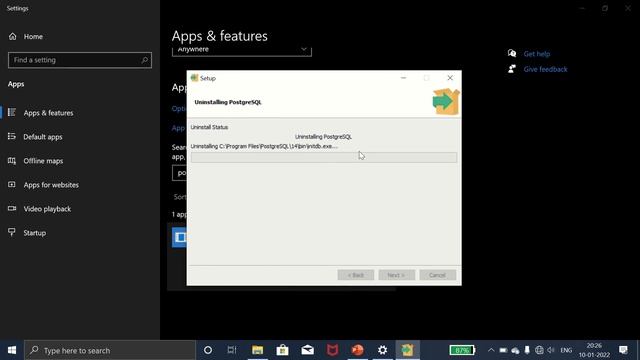Image resolution: width=640 pixels, height=360 pixels.
Task: Click Video playback camera icon
Action: tap(12, 209)
